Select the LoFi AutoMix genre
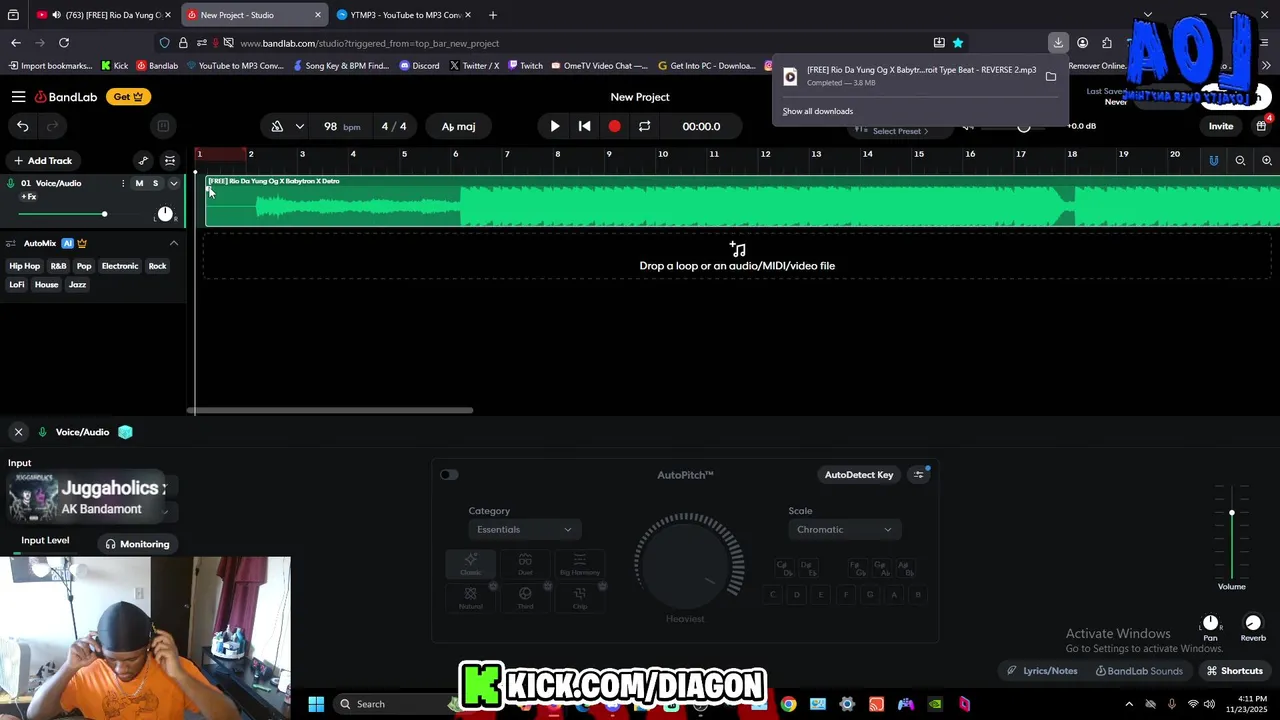The height and width of the screenshot is (720, 1280). click(x=17, y=285)
